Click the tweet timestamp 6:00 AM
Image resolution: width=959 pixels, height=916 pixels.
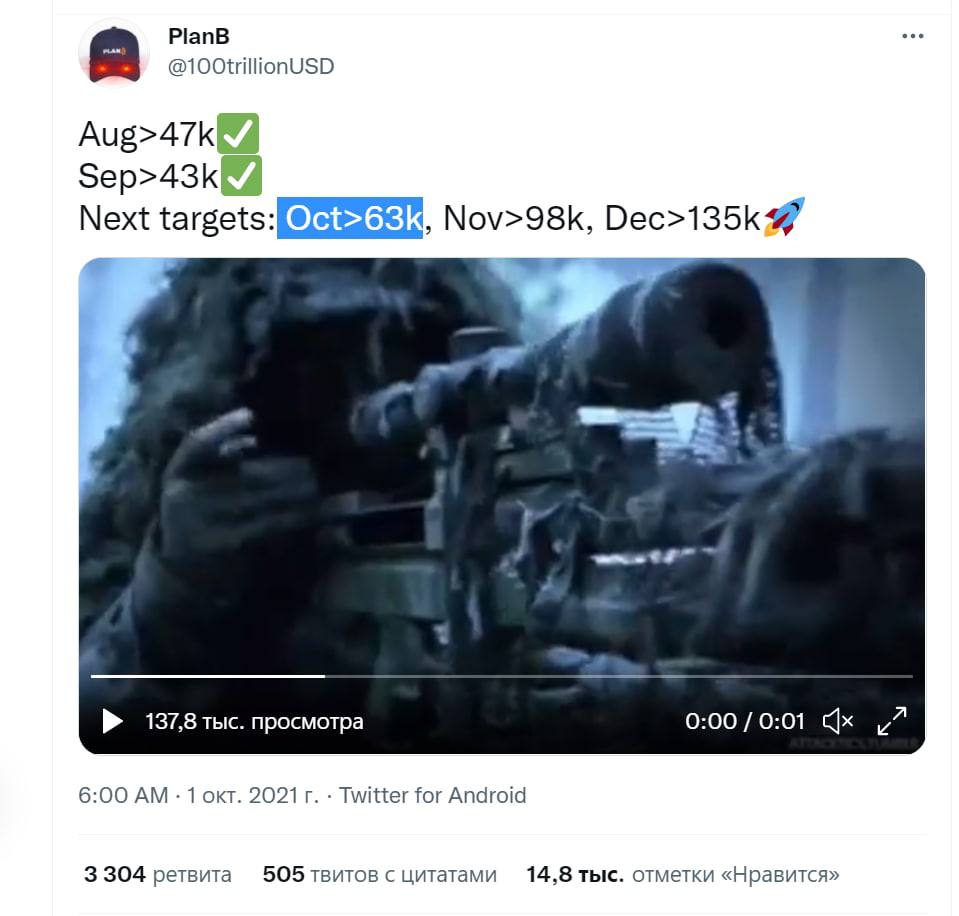click(x=123, y=796)
